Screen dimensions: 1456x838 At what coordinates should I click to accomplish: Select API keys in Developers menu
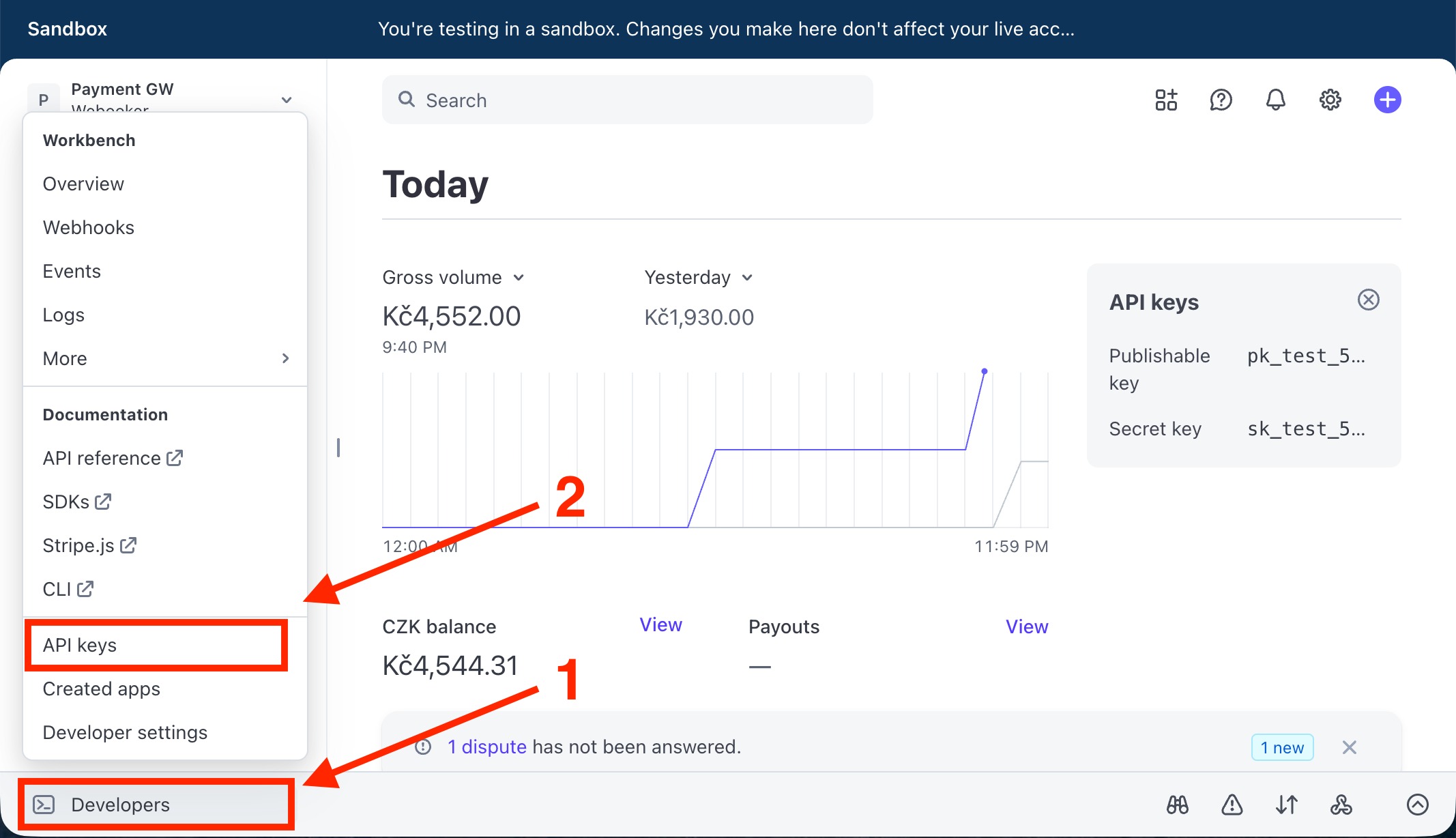(x=80, y=645)
